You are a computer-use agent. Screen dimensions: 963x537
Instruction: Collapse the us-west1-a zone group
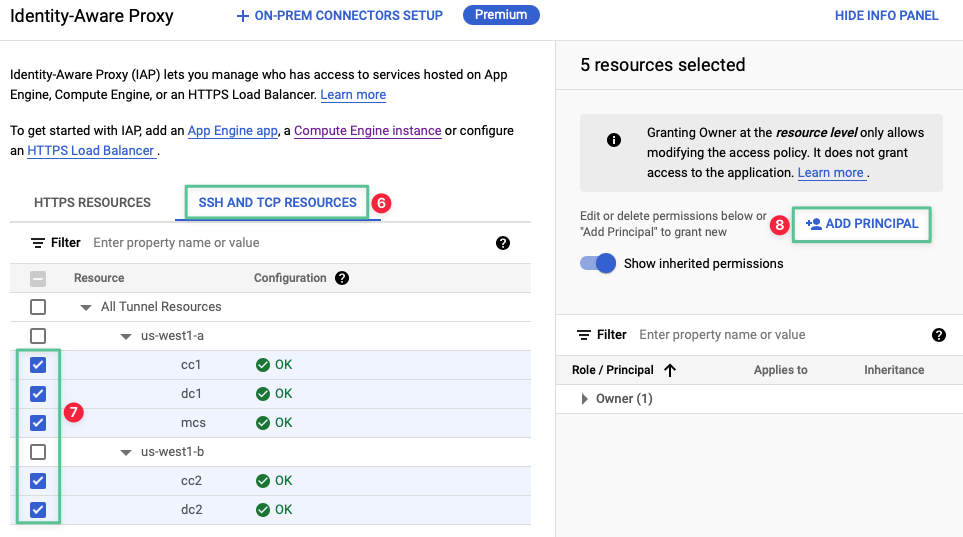click(126, 337)
